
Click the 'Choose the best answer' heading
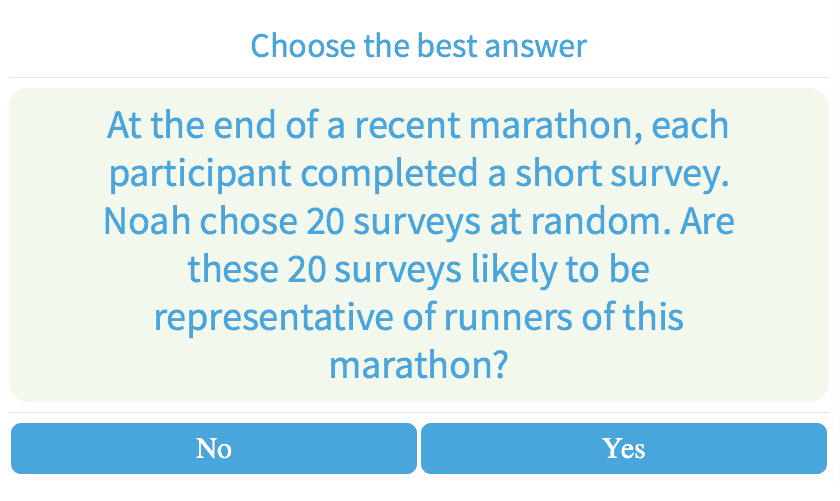pyautogui.click(x=418, y=46)
